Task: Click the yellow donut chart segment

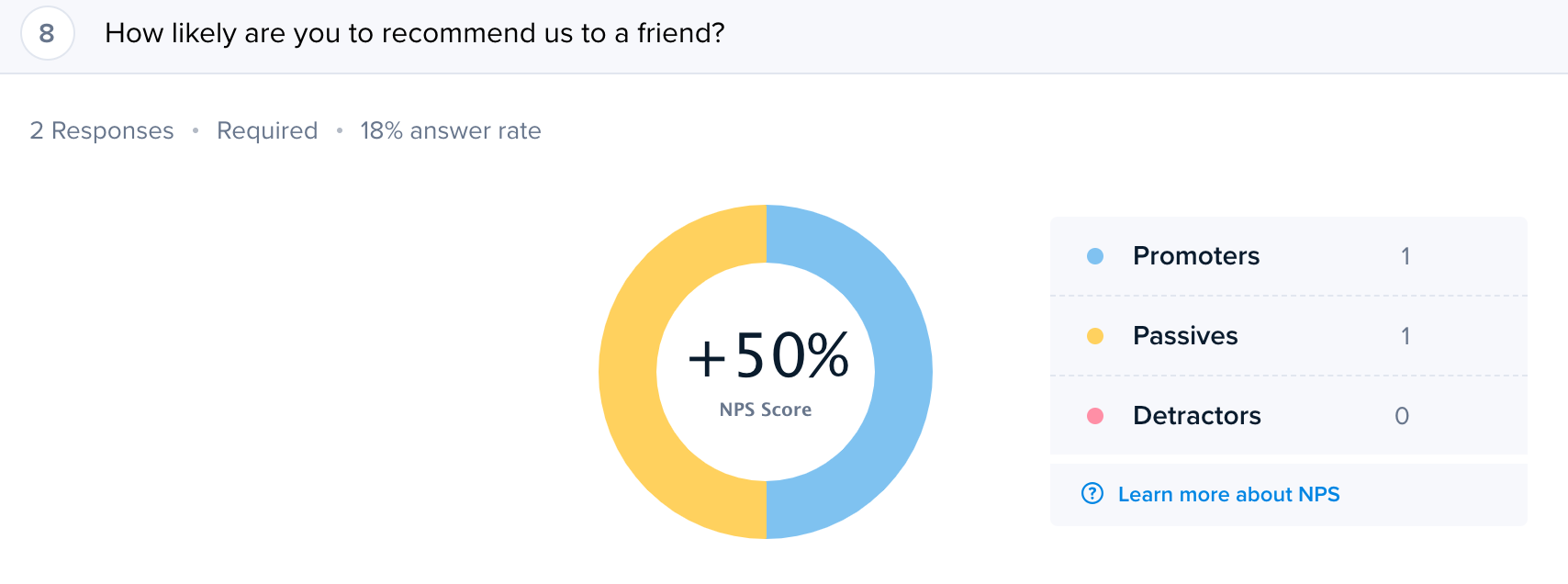Action: 628,372
